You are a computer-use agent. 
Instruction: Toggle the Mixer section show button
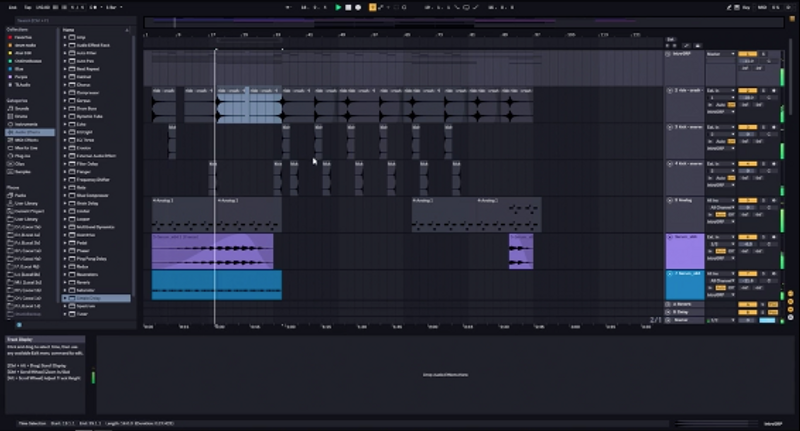pyautogui.click(x=790, y=310)
